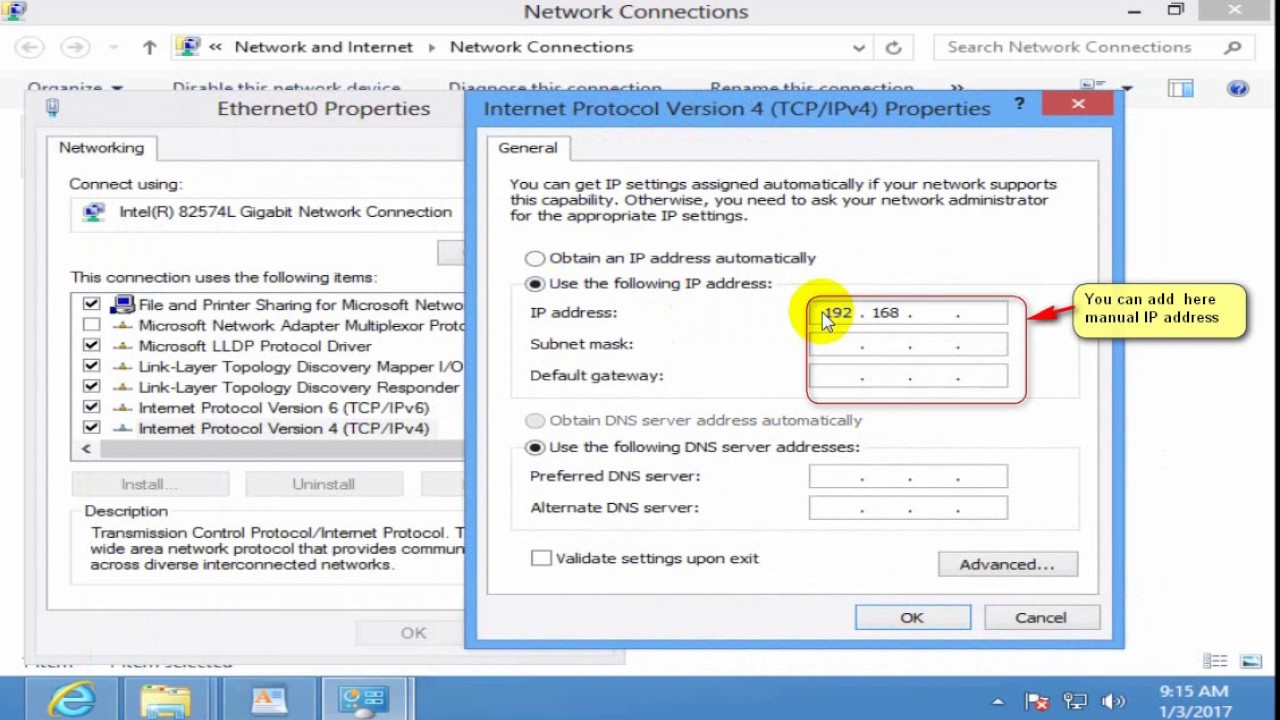
Task: Open Action Center flag icon
Action: point(1037,701)
